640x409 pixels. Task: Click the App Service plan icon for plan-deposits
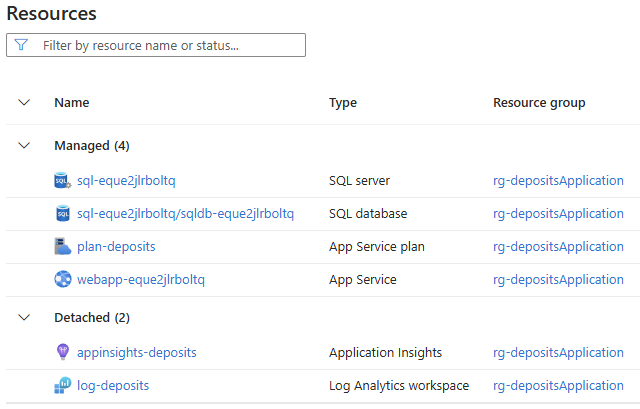62,247
